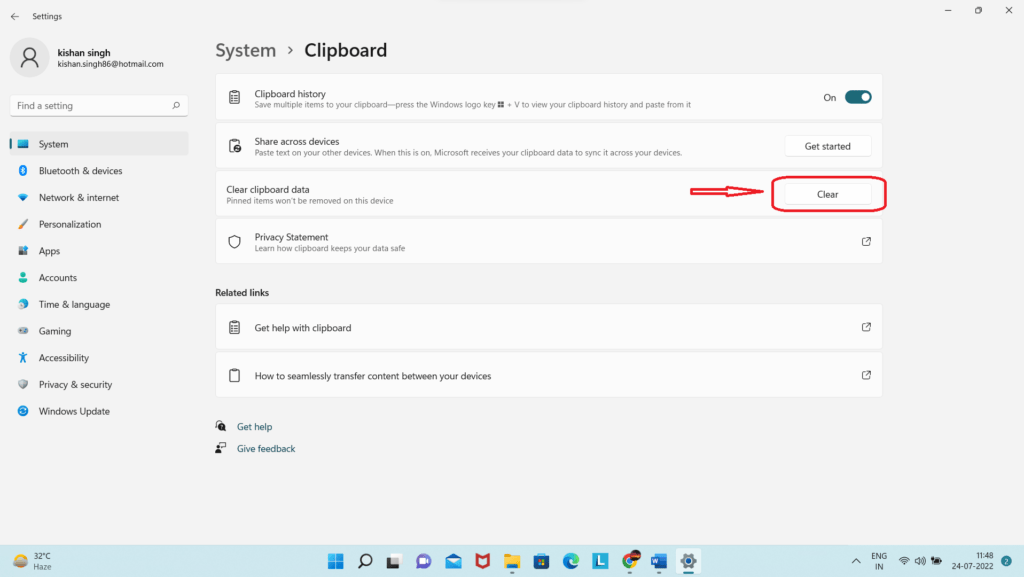The width and height of the screenshot is (1024, 577).
Task: Show hidden tray icons chevron
Action: [x=856, y=561]
